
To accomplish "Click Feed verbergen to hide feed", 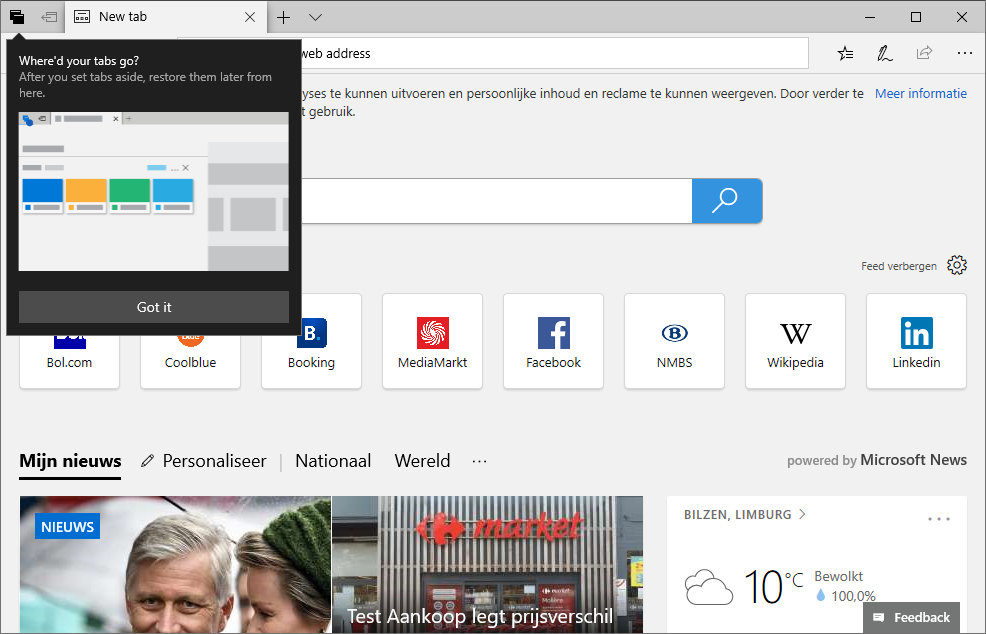I will pos(899,266).
